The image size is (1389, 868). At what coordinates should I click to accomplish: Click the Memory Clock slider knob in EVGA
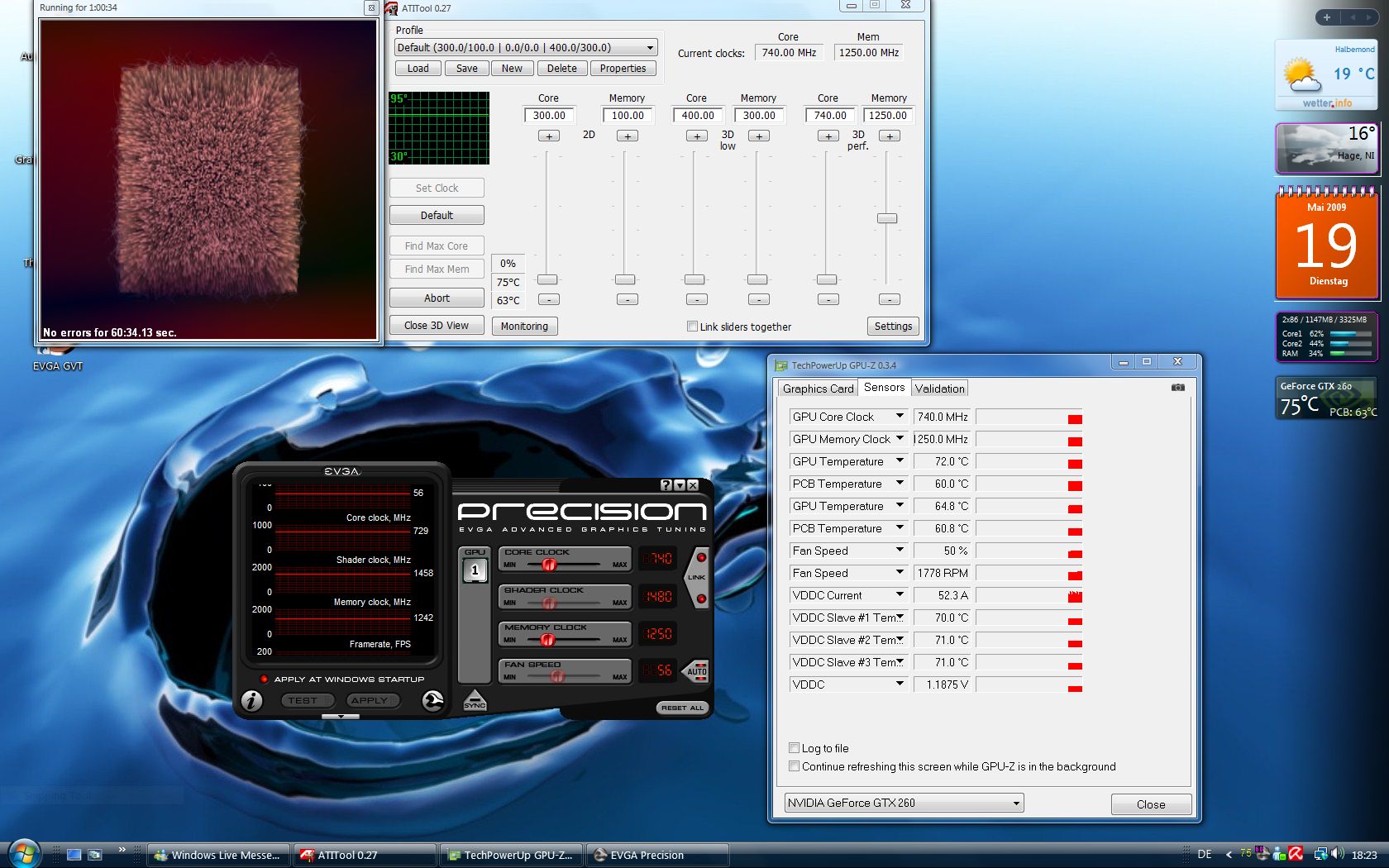pos(547,640)
